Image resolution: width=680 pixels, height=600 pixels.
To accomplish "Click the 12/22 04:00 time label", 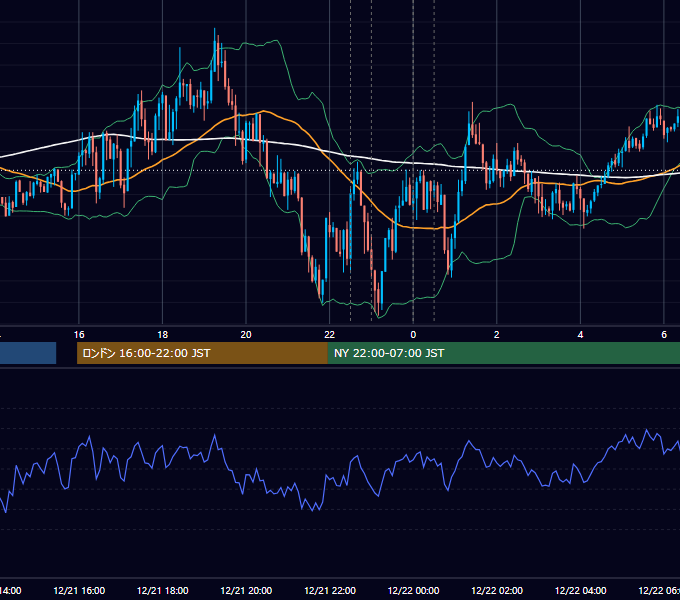I will (581, 590).
